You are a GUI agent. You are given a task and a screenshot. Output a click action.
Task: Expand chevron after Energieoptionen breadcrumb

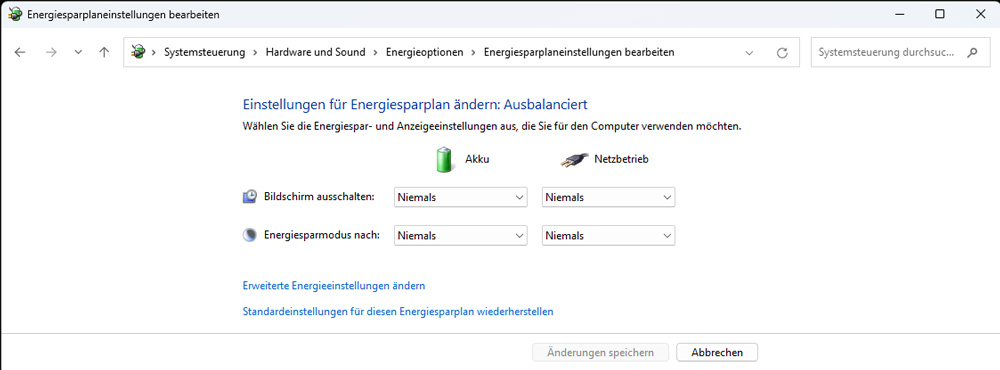[x=473, y=52]
